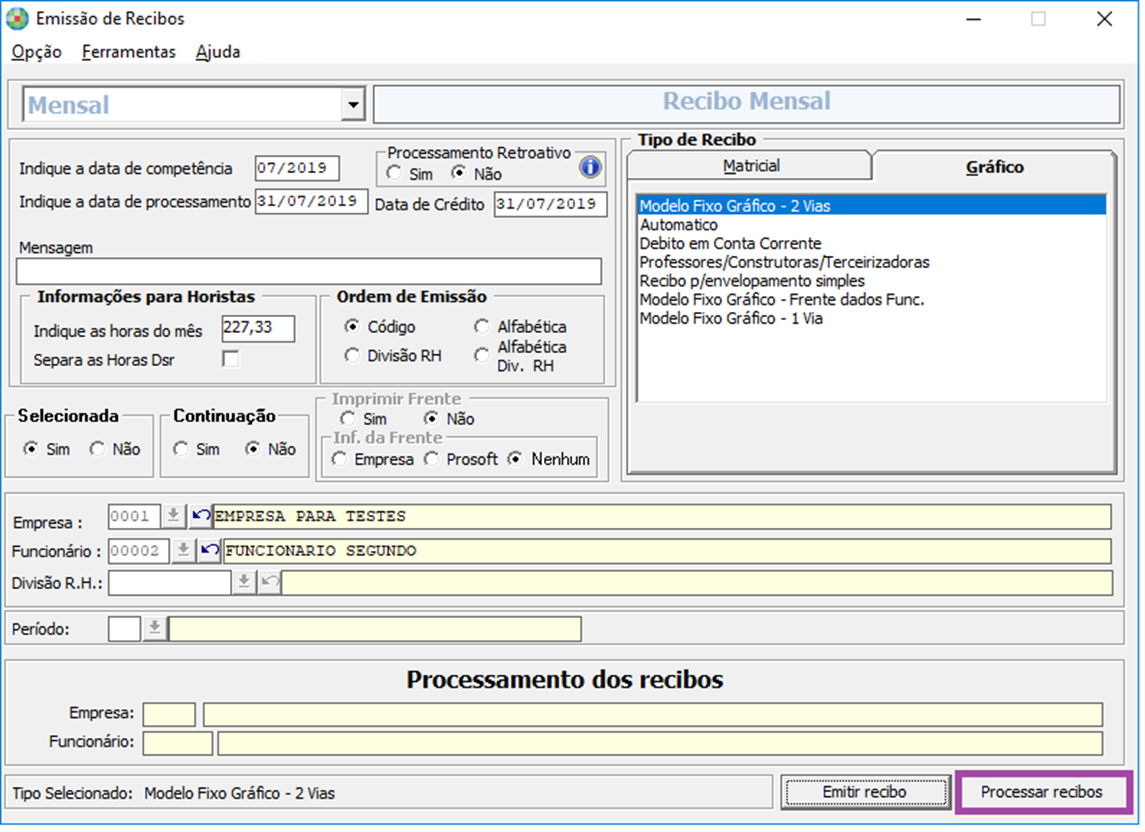Click the Divisão R.H. undo arrow icon
This screenshot has width=1145, height=832.
270,582
